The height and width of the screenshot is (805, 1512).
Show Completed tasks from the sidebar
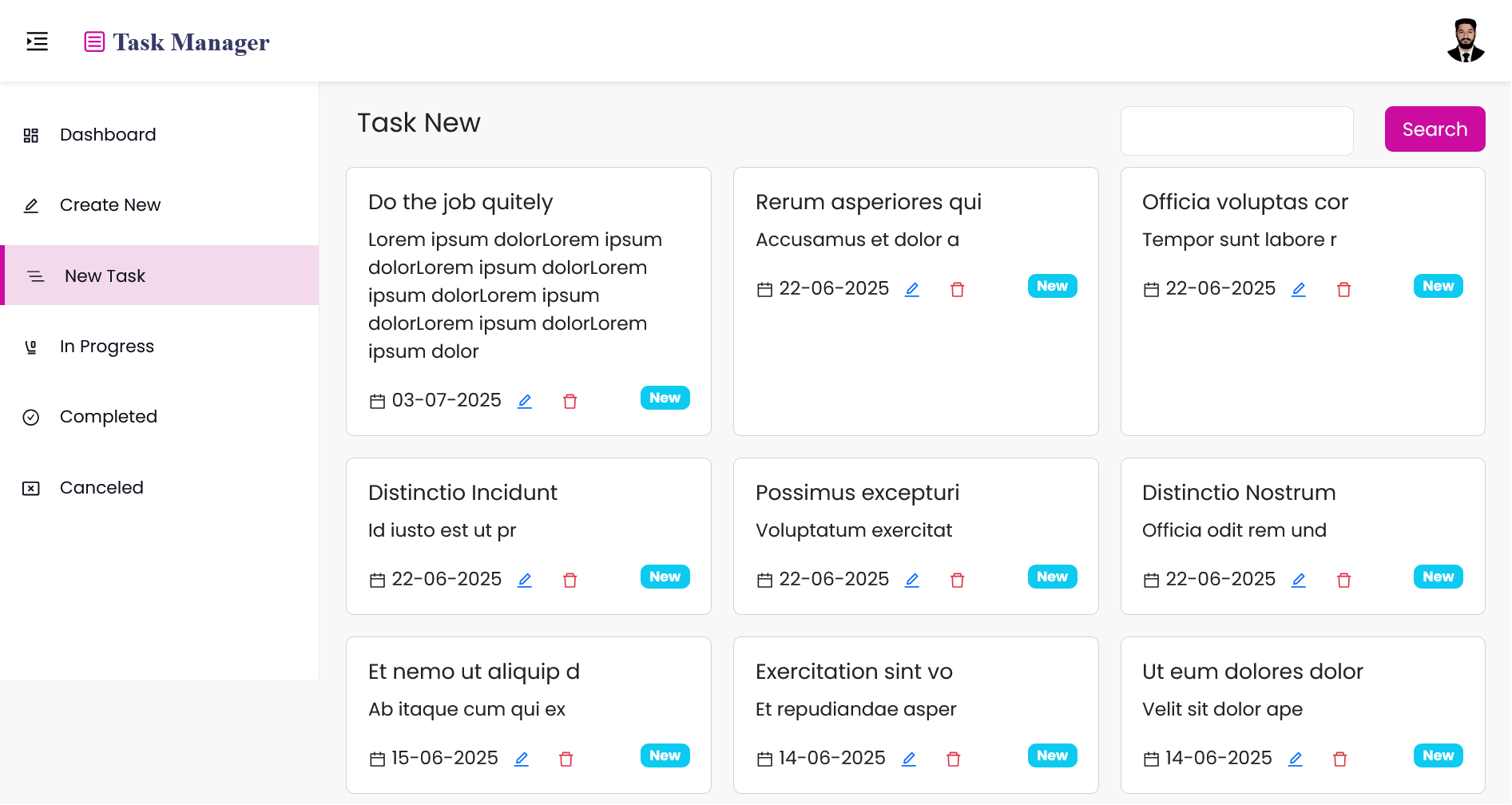(109, 417)
